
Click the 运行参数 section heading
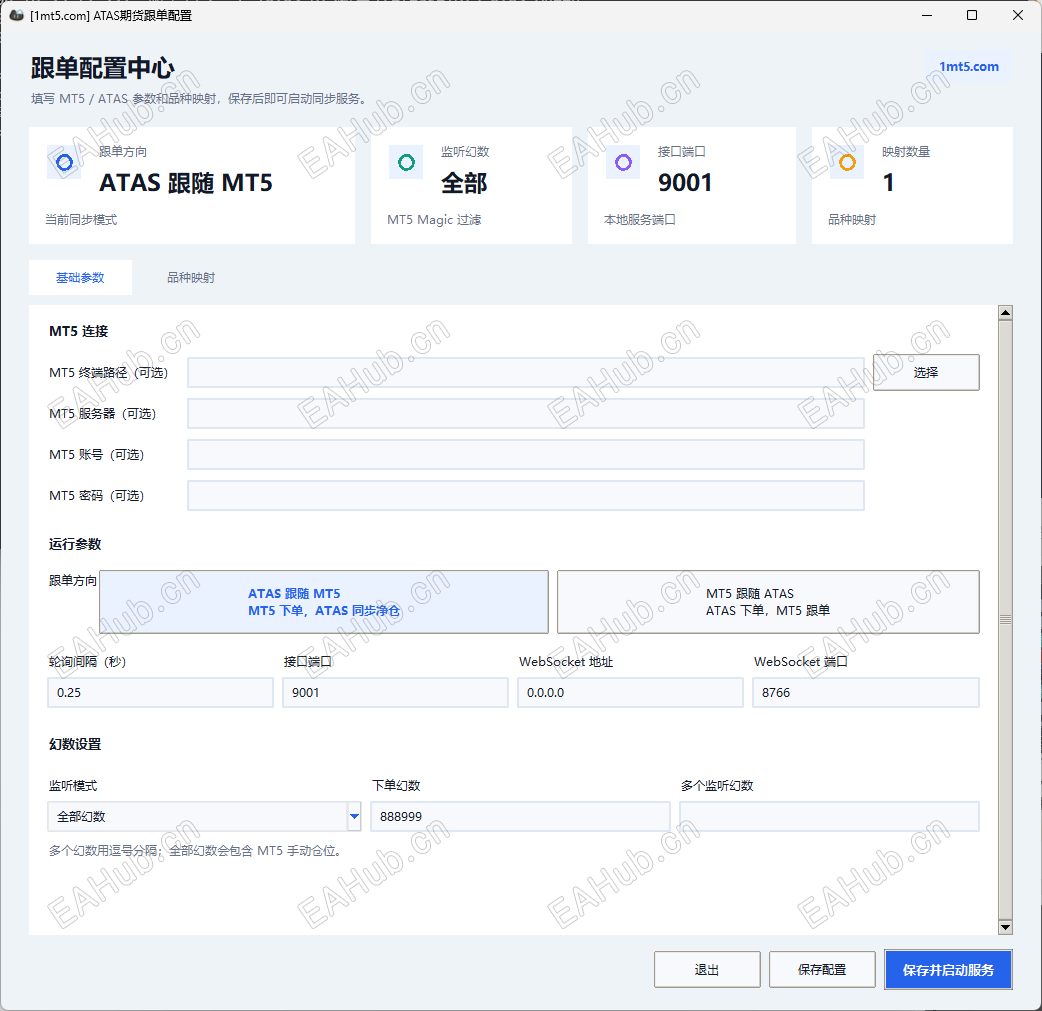coord(75,544)
